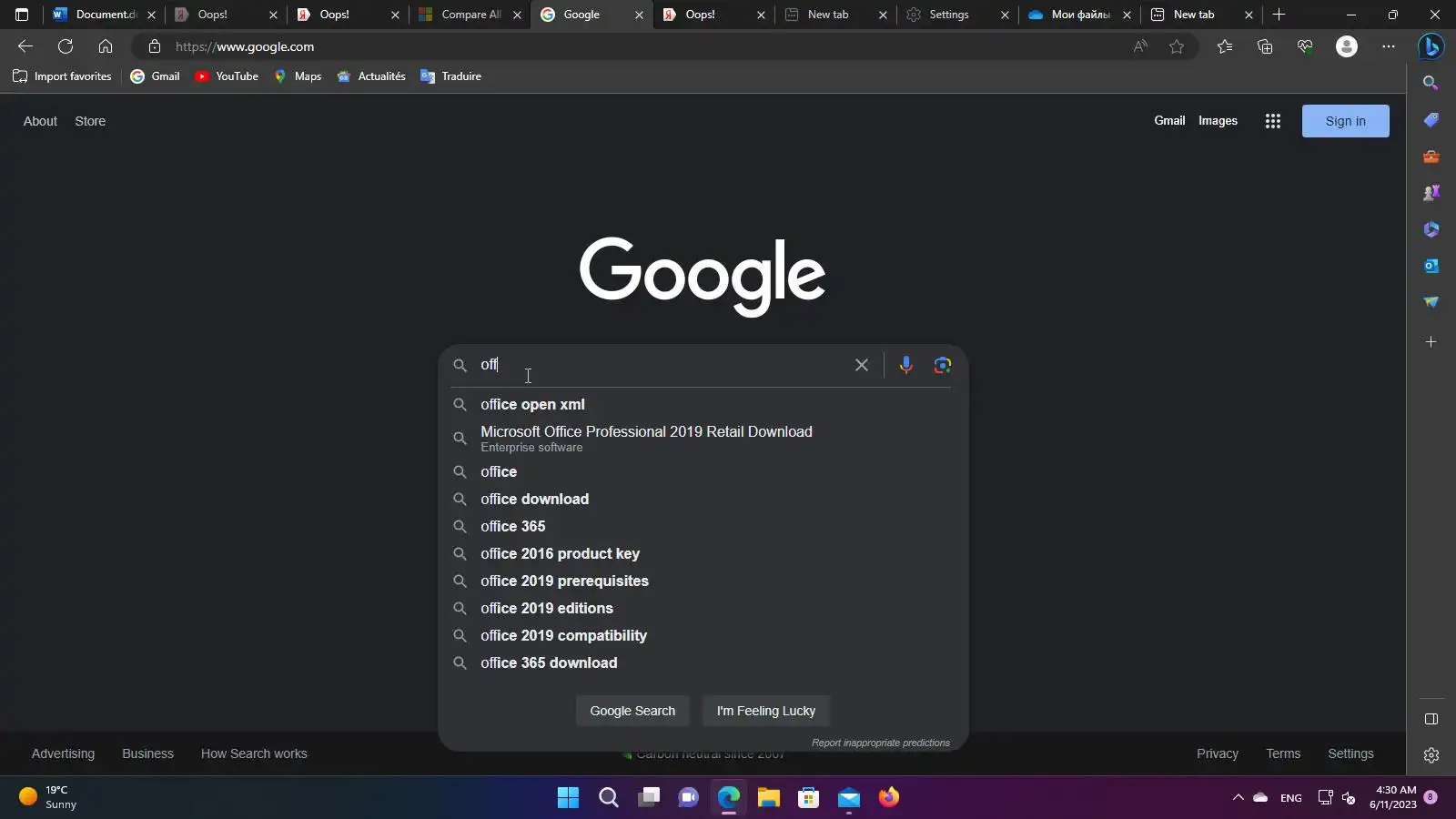Open the sidebar Search icon
The width and height of the screenshot is (1456, 819).
pyautogui.click(x=1431, y=83)
